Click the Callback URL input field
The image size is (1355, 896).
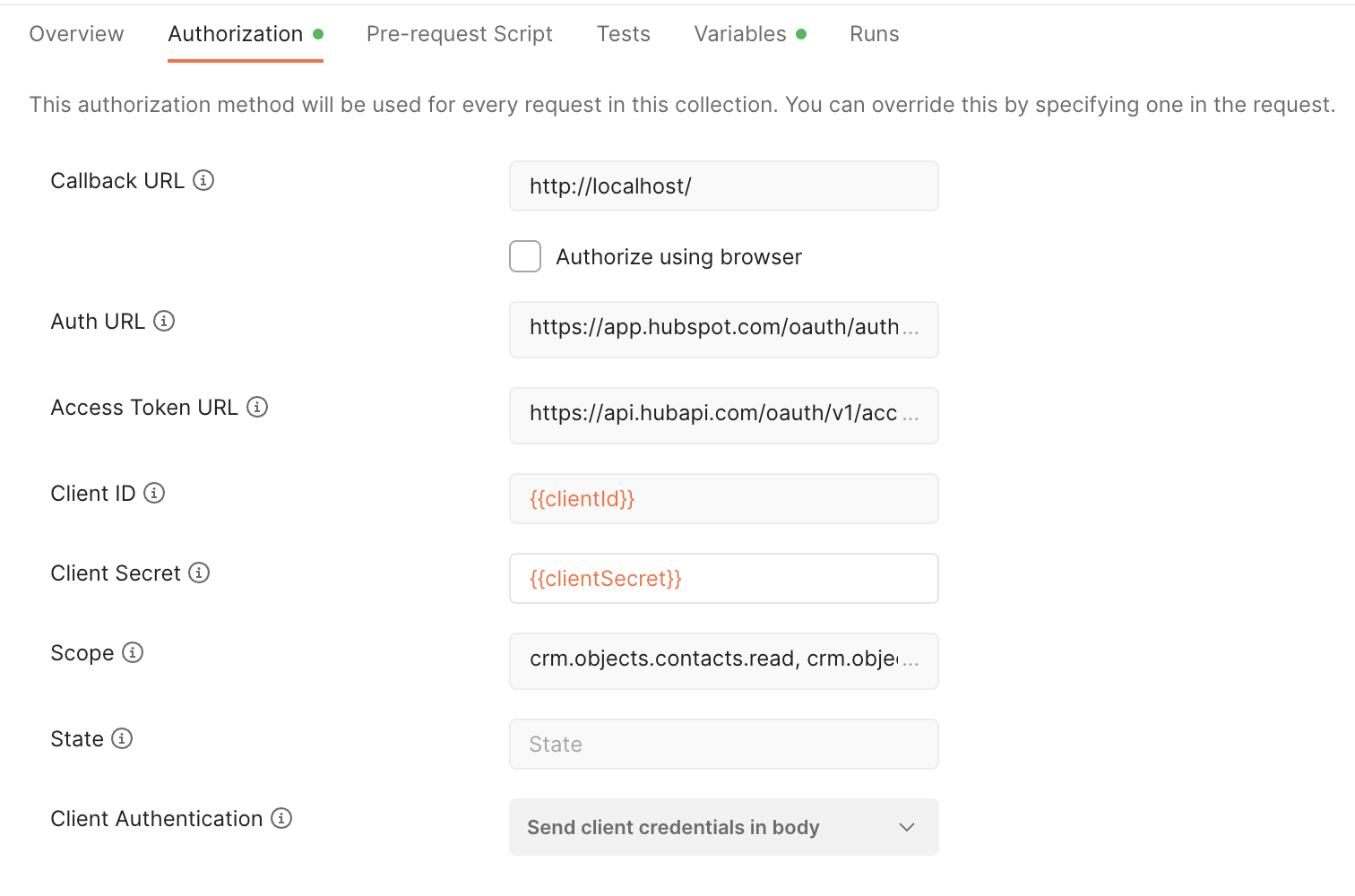click(723, 186)
